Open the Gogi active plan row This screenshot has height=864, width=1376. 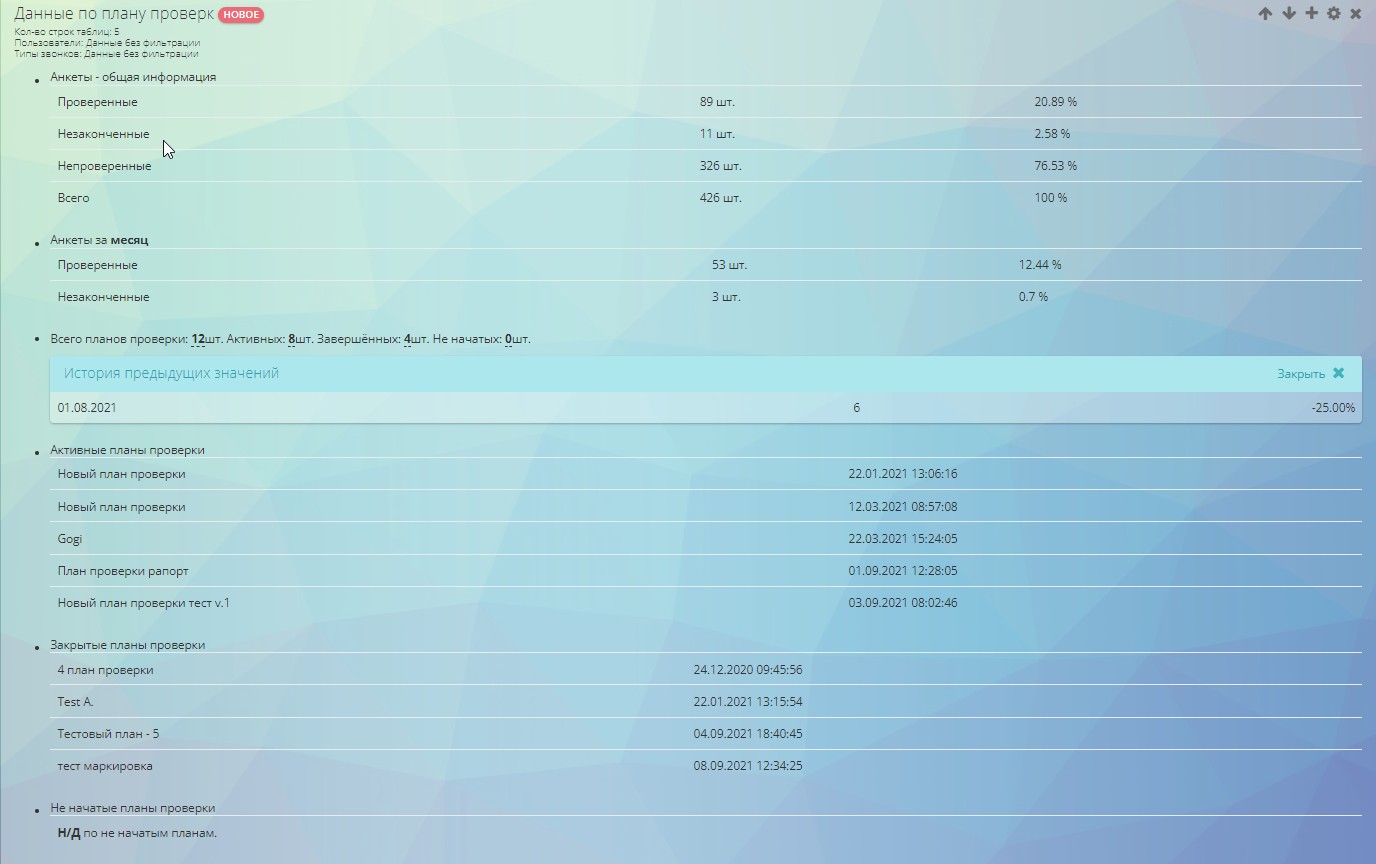click(70, 539)
